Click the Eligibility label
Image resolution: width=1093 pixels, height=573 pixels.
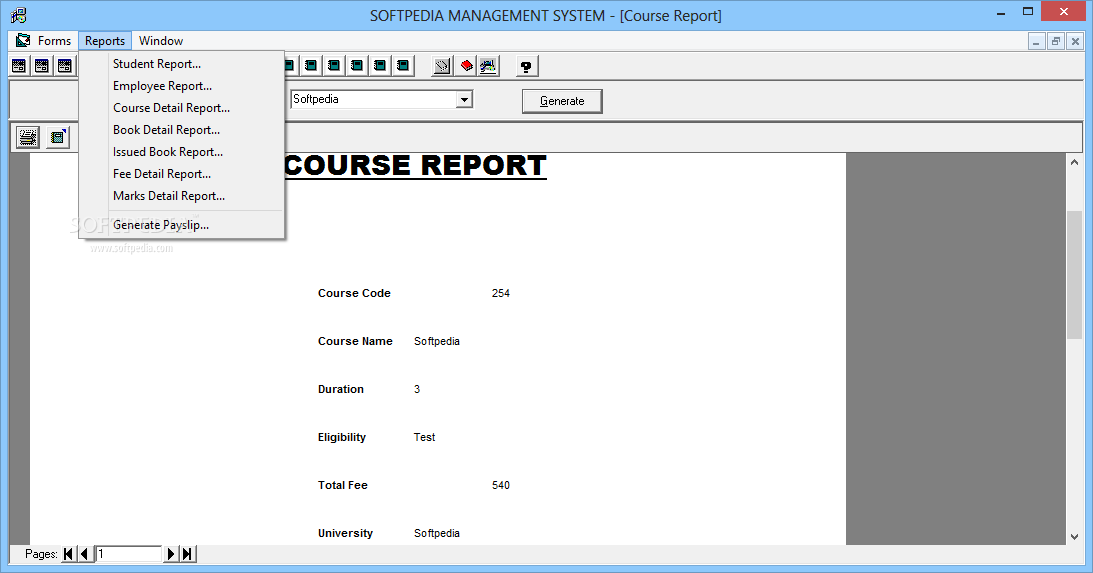pyautogui.click(x=342, y=438)
